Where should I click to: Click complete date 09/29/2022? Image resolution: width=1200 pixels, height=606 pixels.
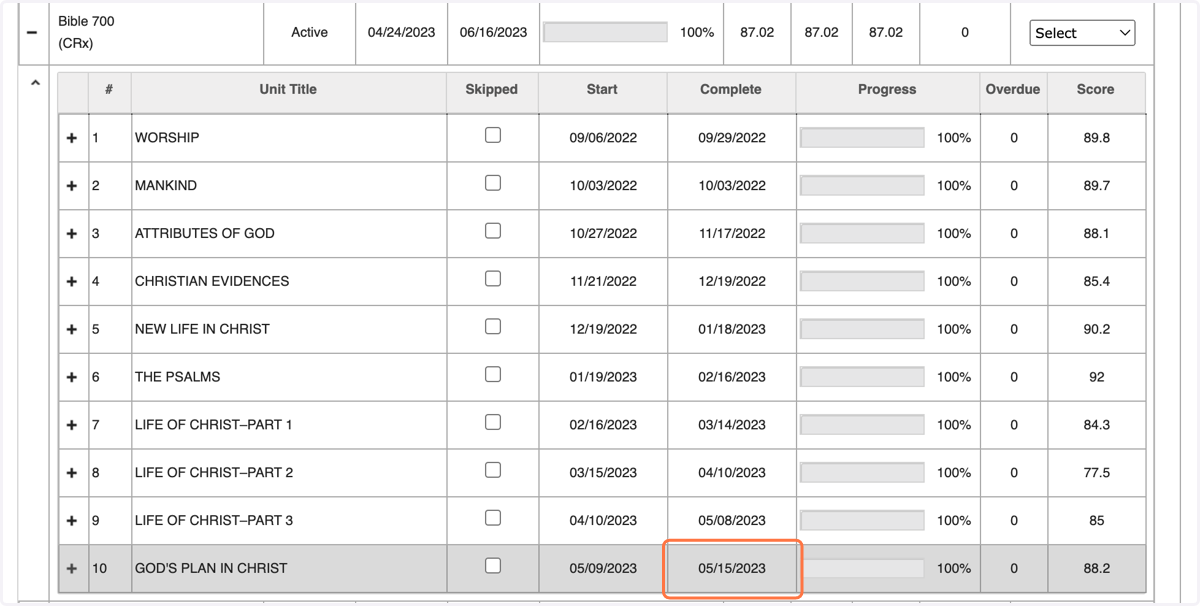point(732,138)
